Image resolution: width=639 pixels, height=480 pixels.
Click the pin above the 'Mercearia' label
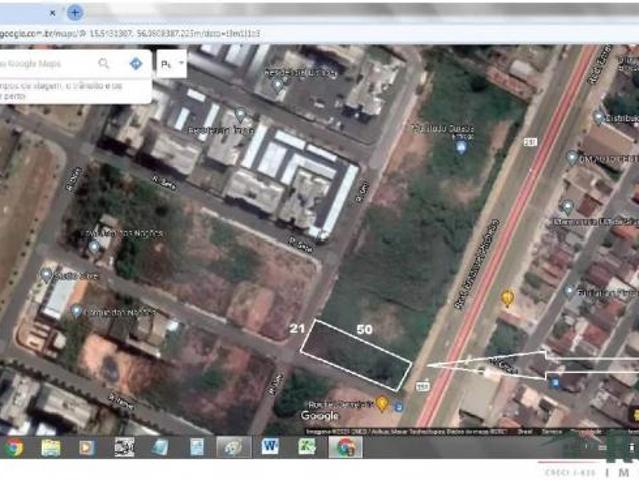tap(567, 207)
